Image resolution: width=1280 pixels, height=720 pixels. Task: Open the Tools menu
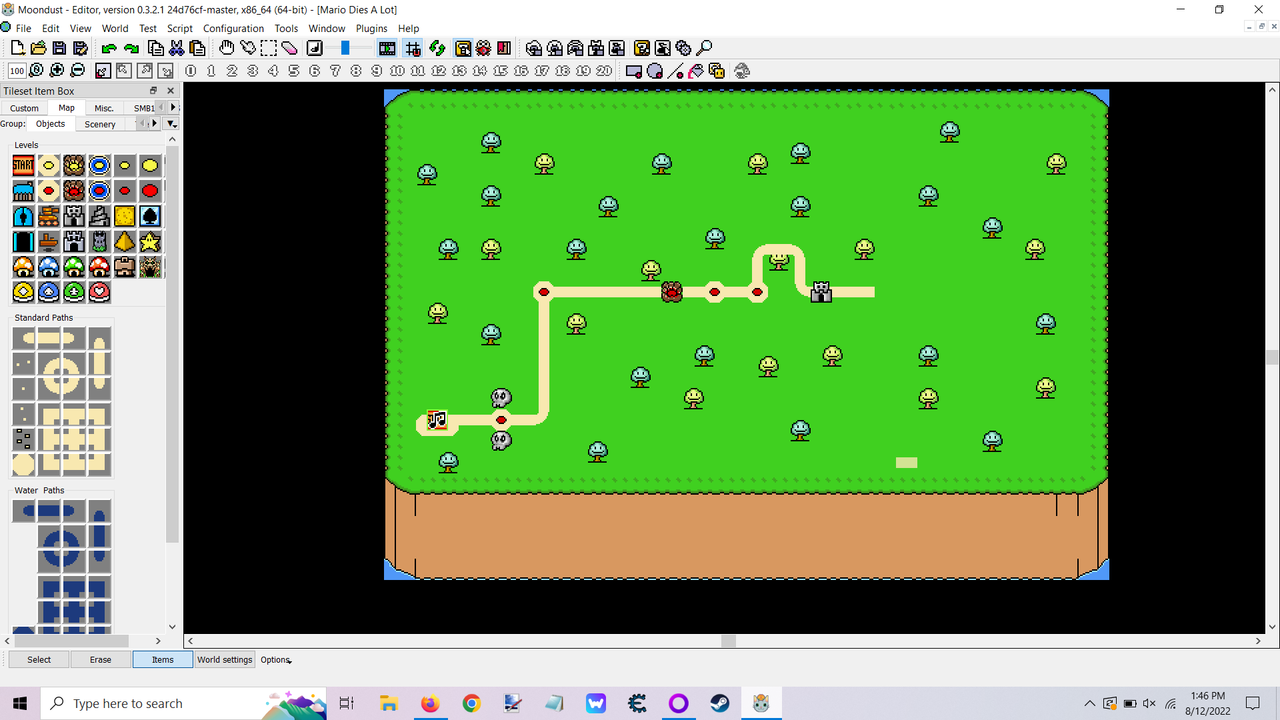(286, 28)
